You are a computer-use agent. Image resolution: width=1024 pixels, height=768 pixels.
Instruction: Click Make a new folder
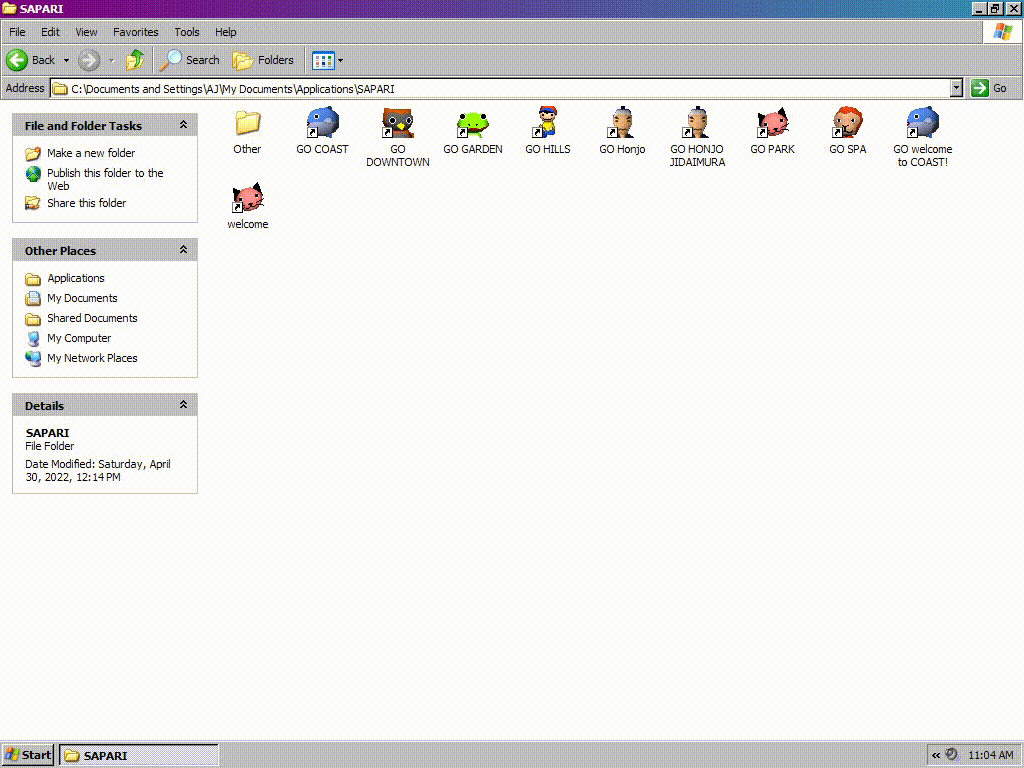(x=91, y=153)
